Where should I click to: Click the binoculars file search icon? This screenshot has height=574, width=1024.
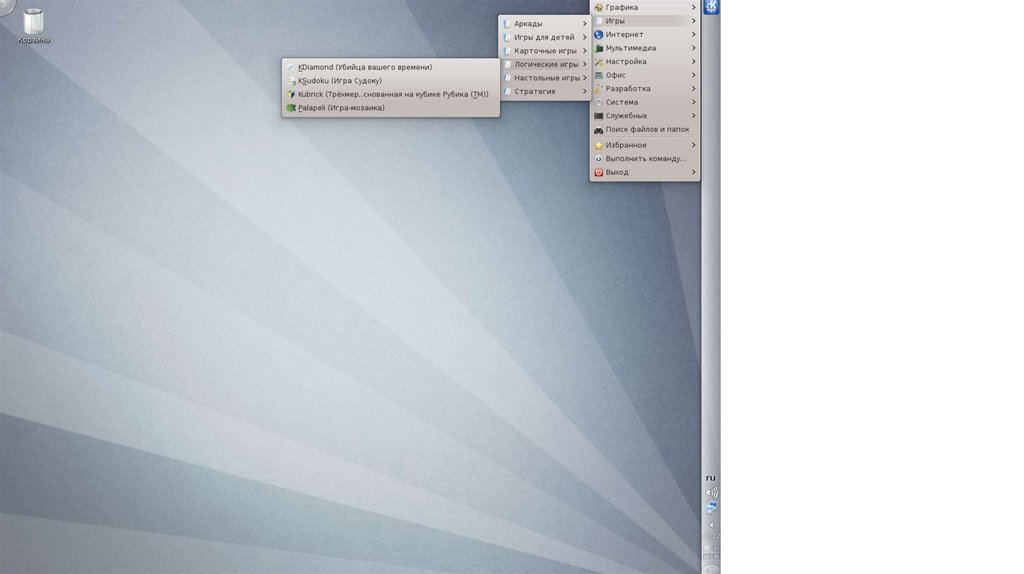598,130
